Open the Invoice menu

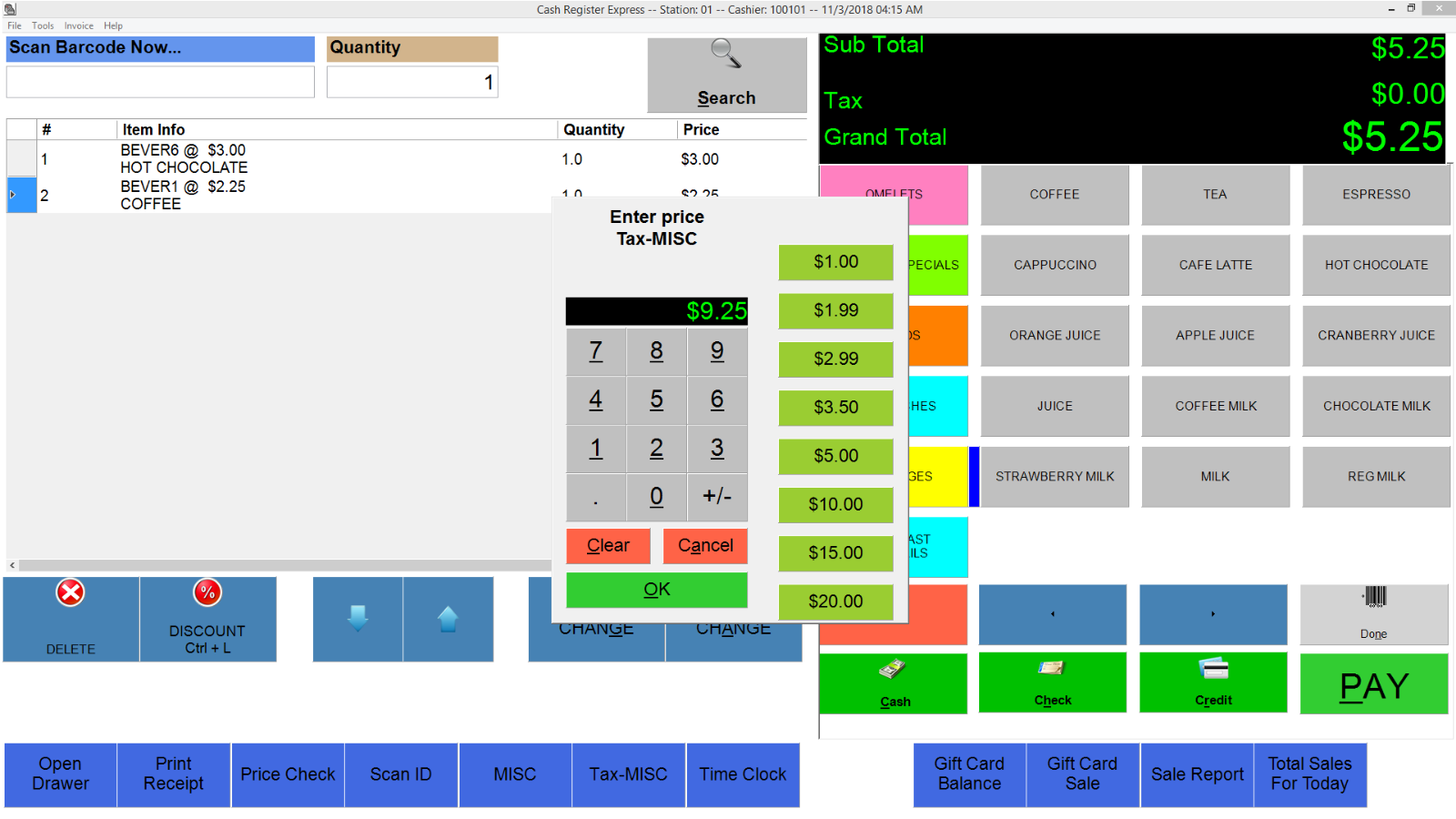pyautogui.click(x=78, y=25)
